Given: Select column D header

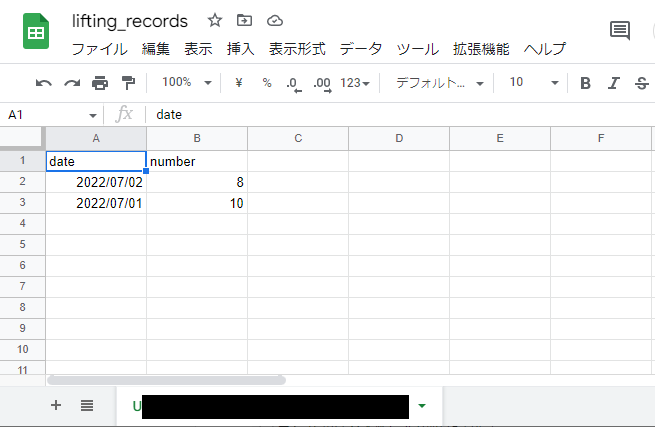Looking at the screenshot, I should pyautogui.click(x=399, y=138).
